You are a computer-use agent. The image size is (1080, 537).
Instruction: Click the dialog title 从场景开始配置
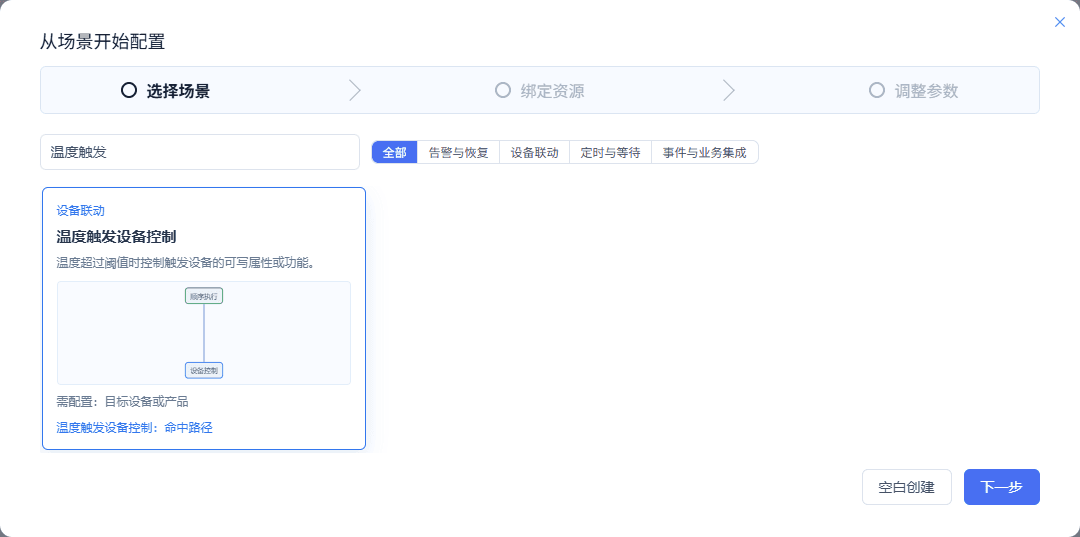[103, 42]
